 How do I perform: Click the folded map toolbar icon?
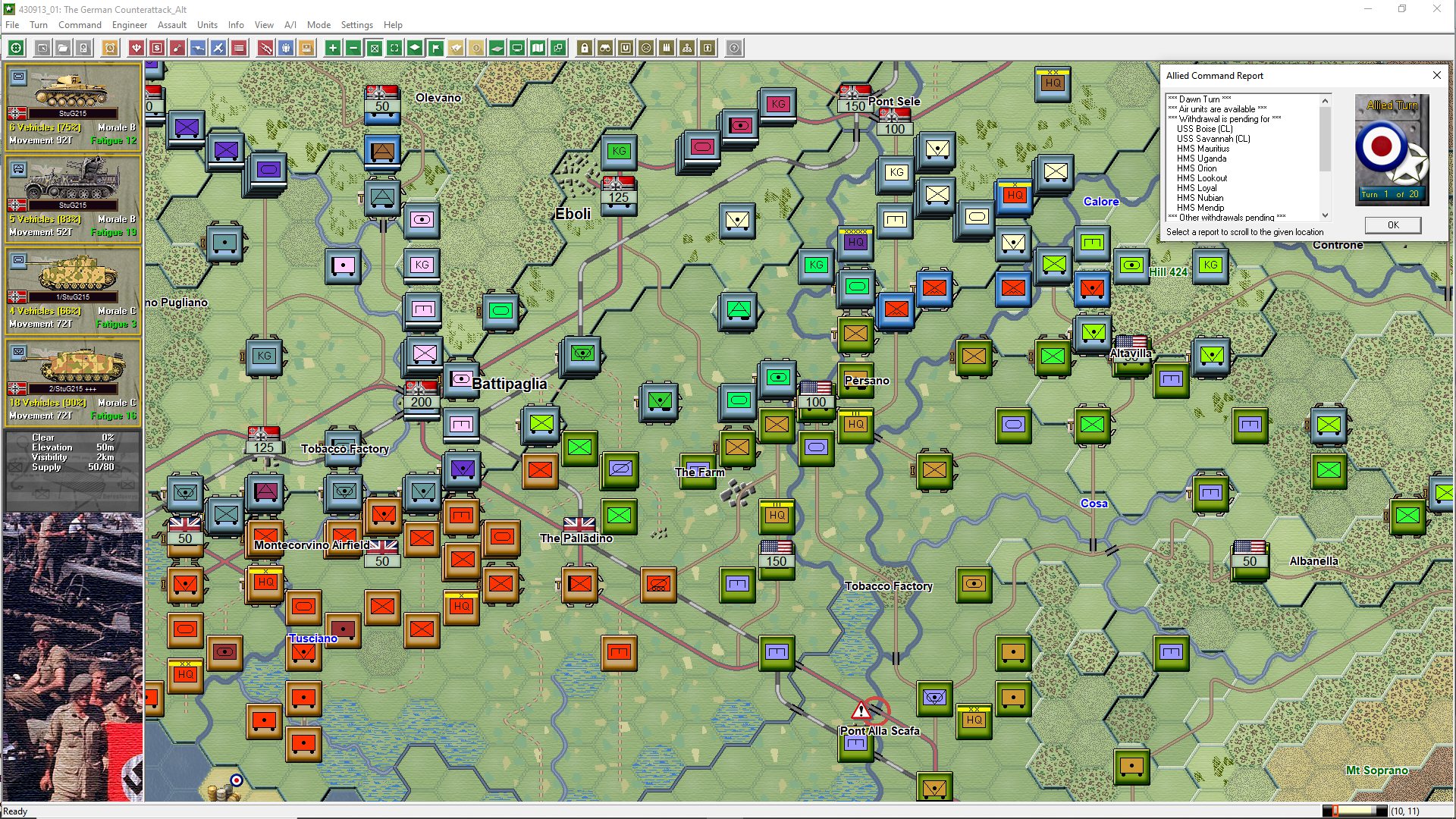click(538, 48)
